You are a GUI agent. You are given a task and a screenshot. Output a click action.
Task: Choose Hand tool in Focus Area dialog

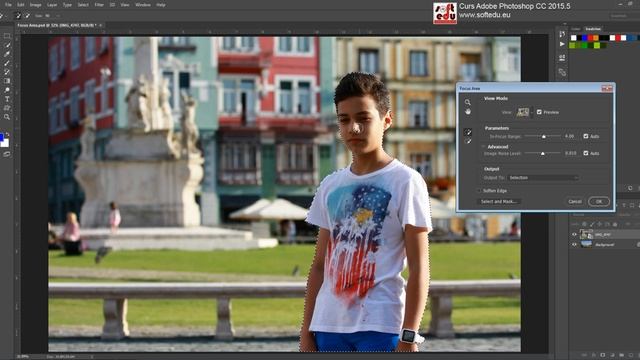pos(468,111)
